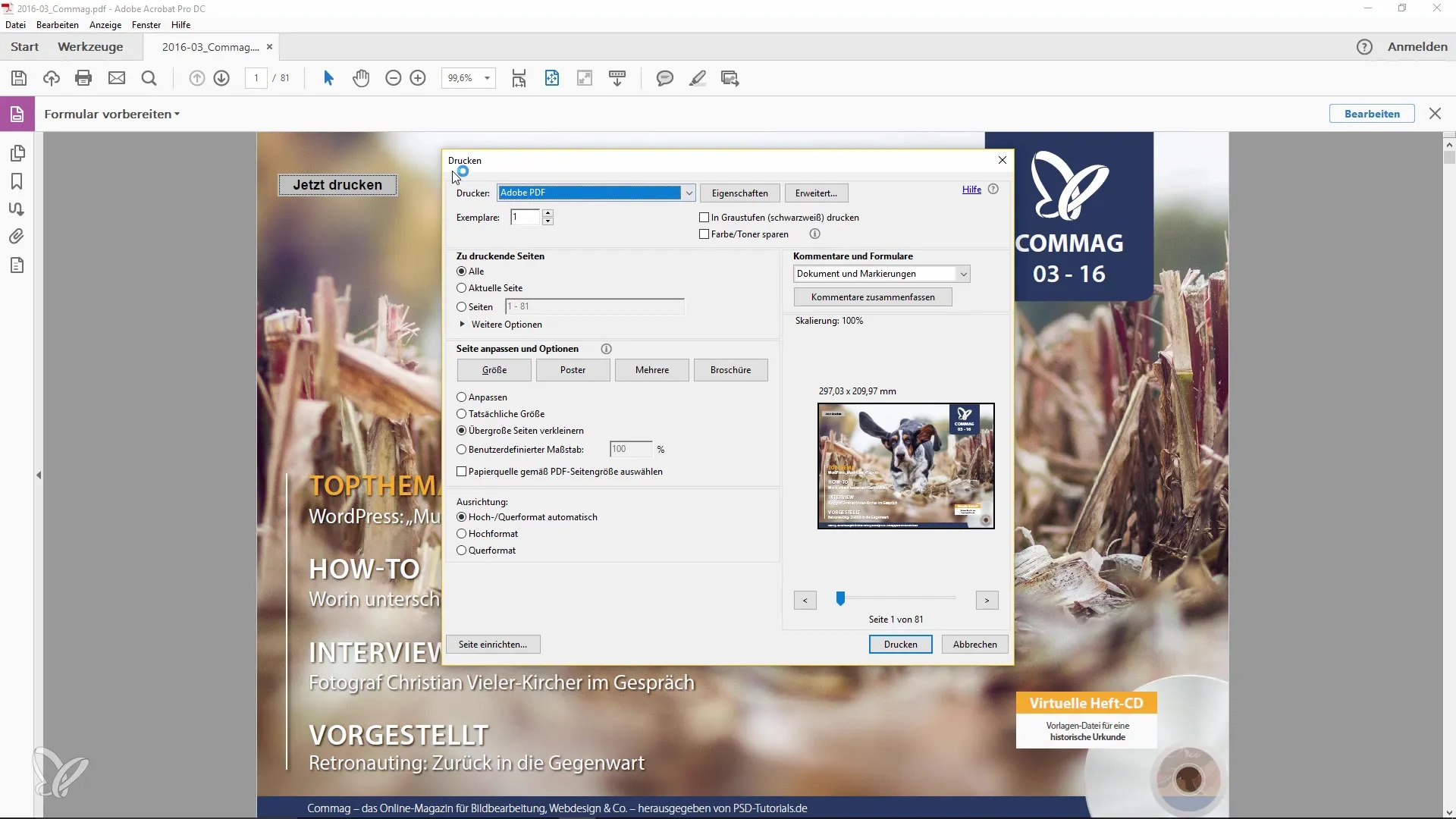This screenshot has width=1456, height=819.
Task: Select Anpassen radio button
Action: coord(461,397)
